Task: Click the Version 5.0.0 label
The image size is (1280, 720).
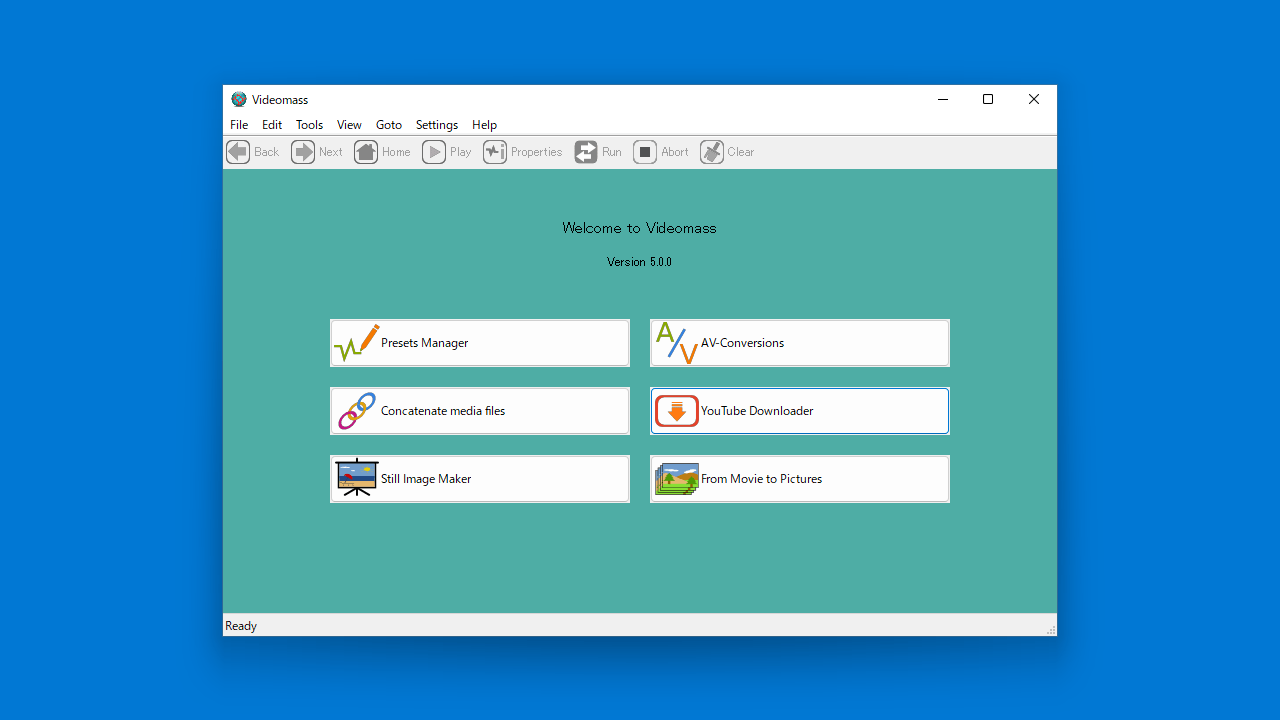Action: pos(639,262)
